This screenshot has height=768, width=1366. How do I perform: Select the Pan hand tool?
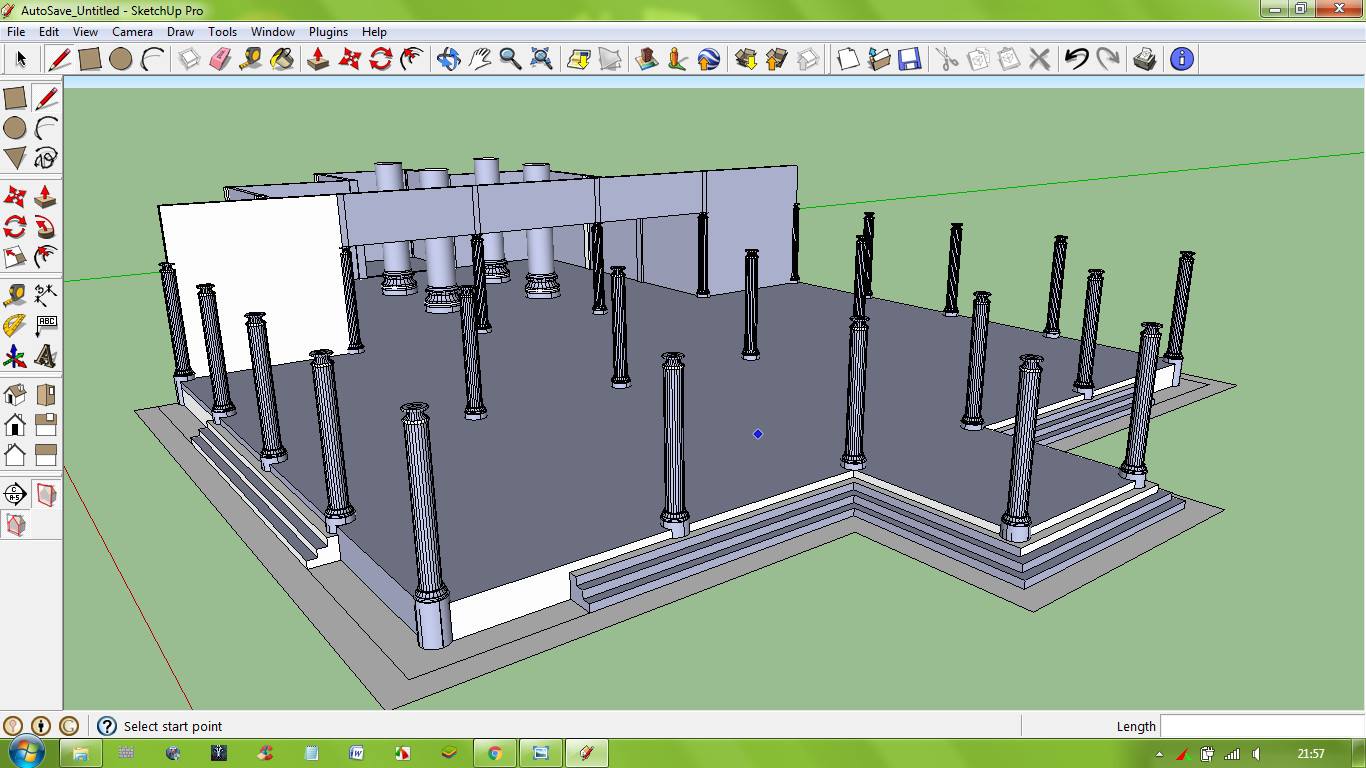479,59
